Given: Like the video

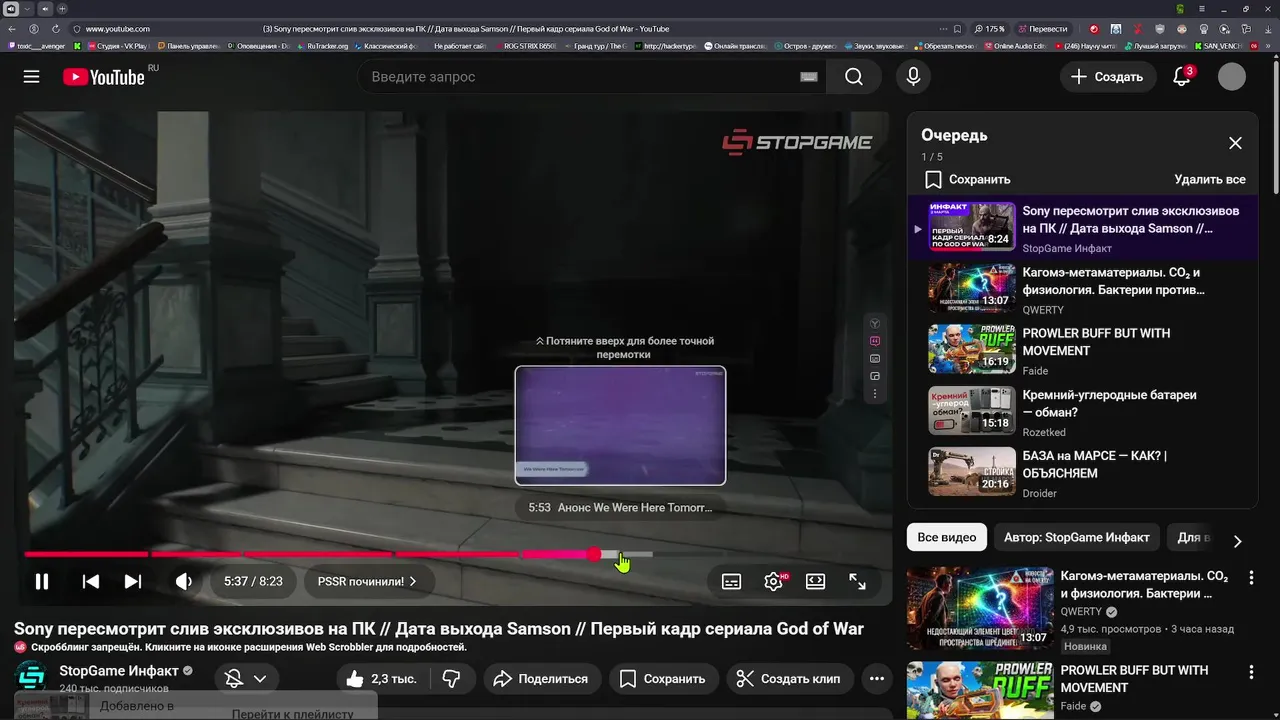Looking at the screenshot, I should click(380, 679).
